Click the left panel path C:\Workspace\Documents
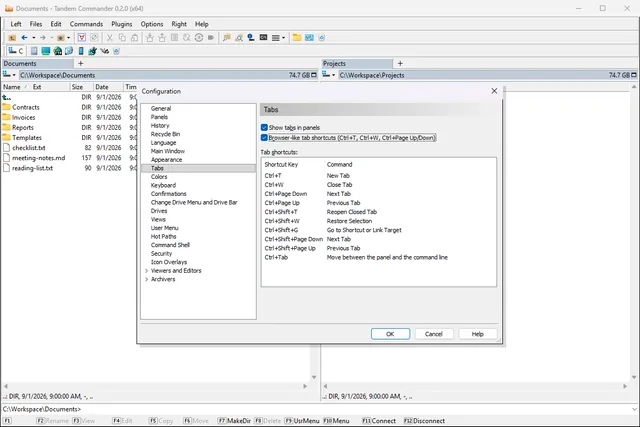 [x=58, y=75]
